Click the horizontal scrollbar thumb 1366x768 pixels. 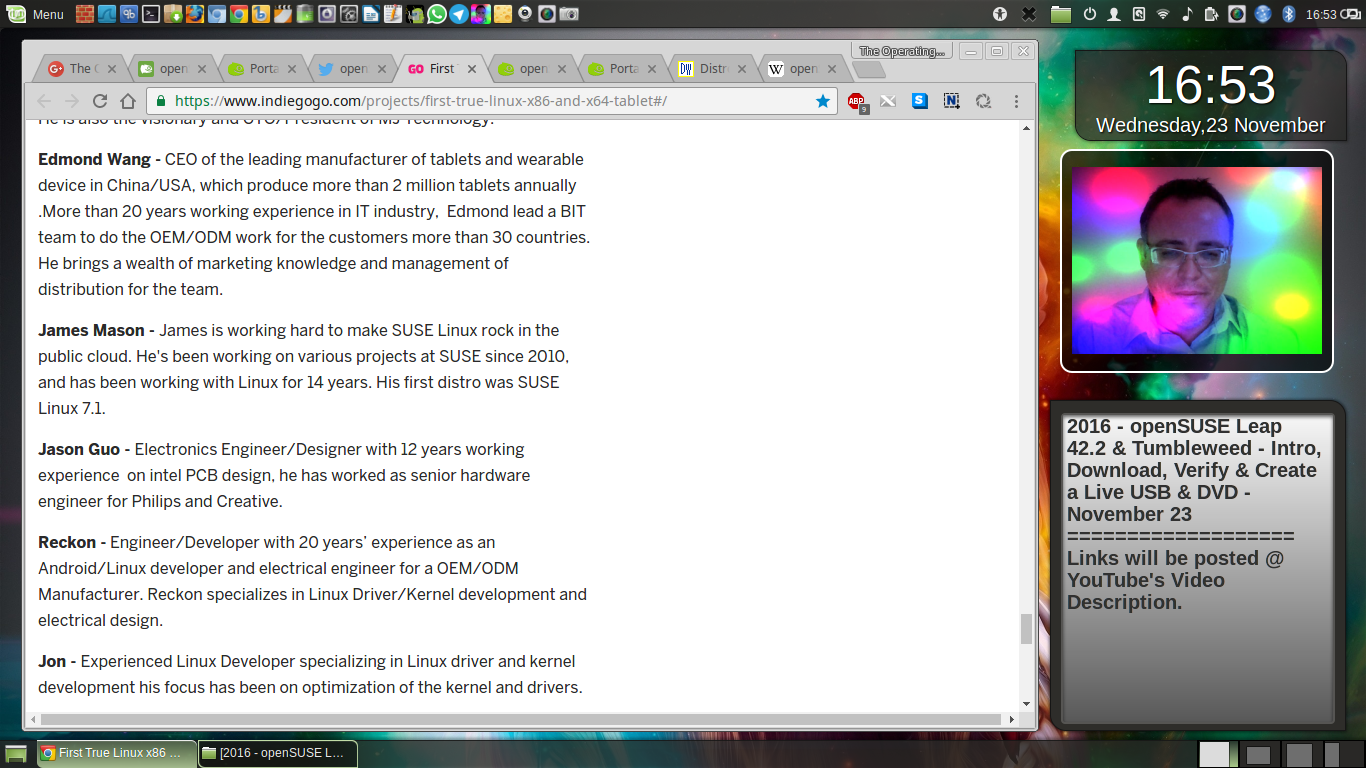pyautogui.click(x=520, y=719)
